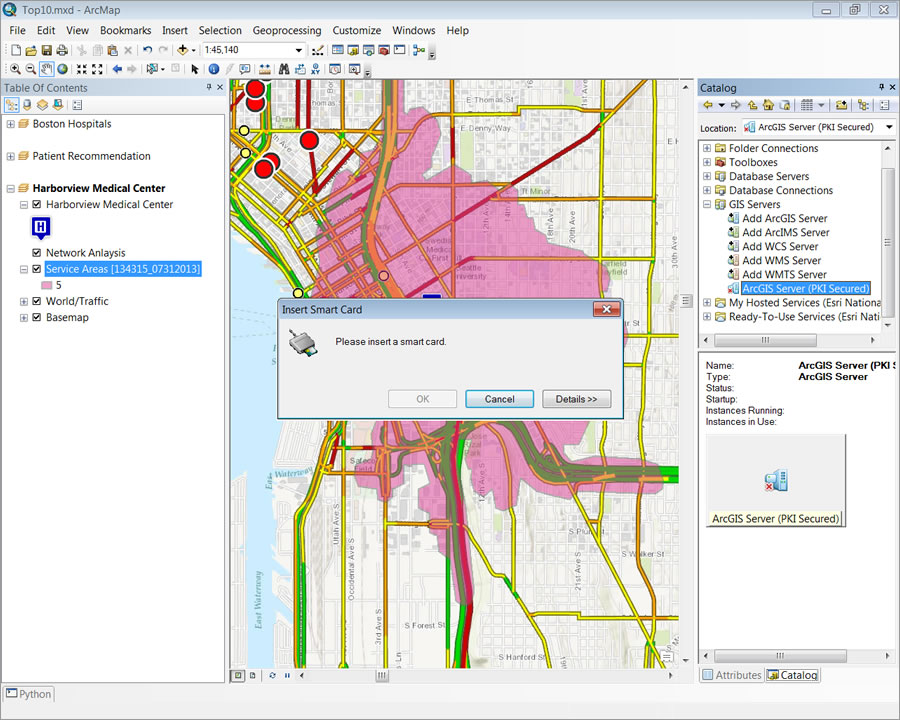This screenshot has height=720, width=900.
Task: Click the Details button in the dialog
Action: click(x=577, y=398)
